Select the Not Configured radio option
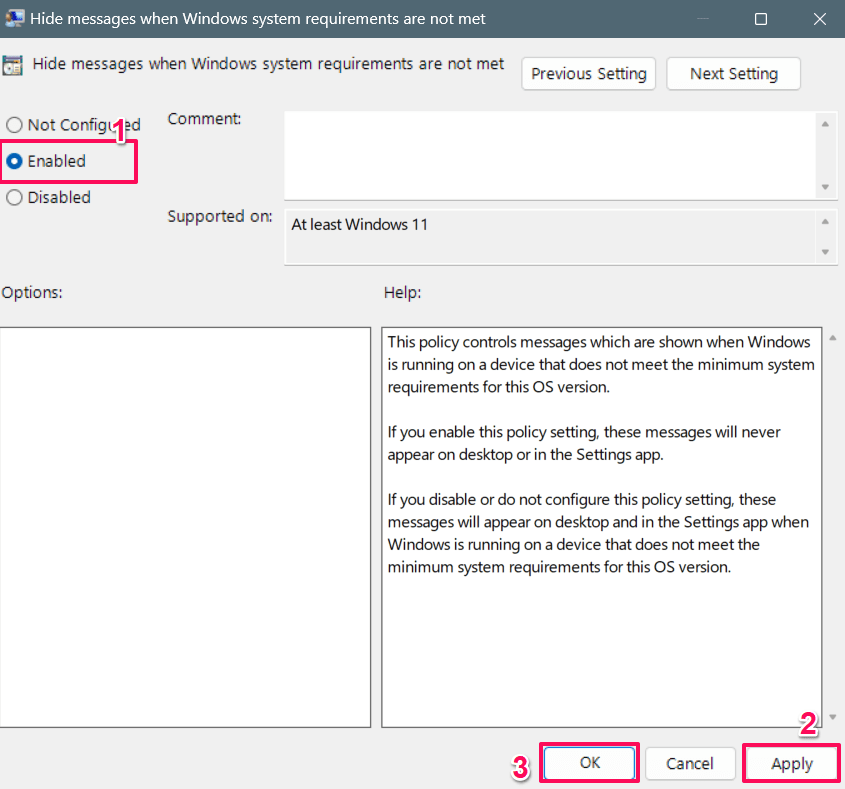 pos(14,125)
